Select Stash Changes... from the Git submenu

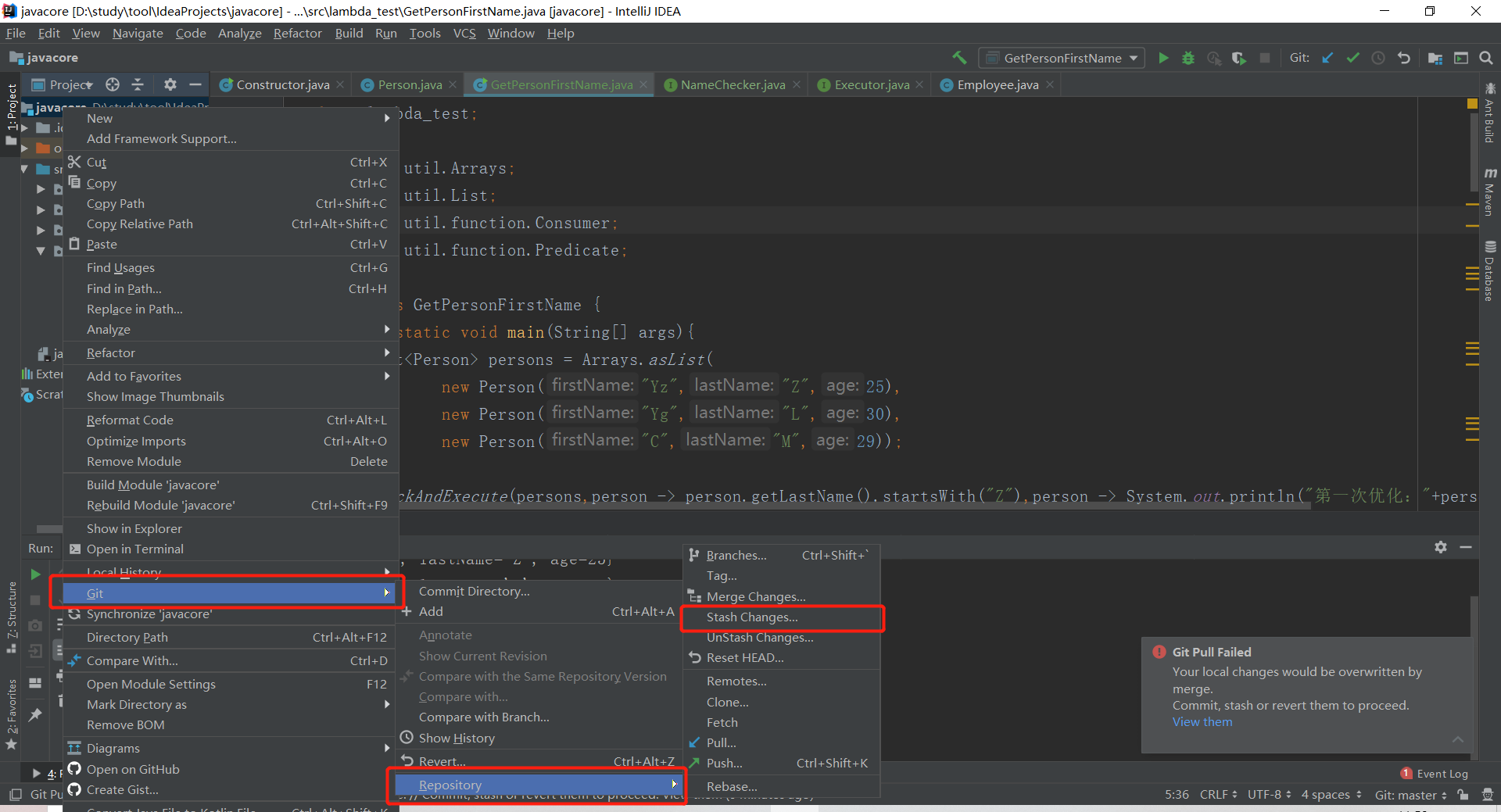click(782, 617)
